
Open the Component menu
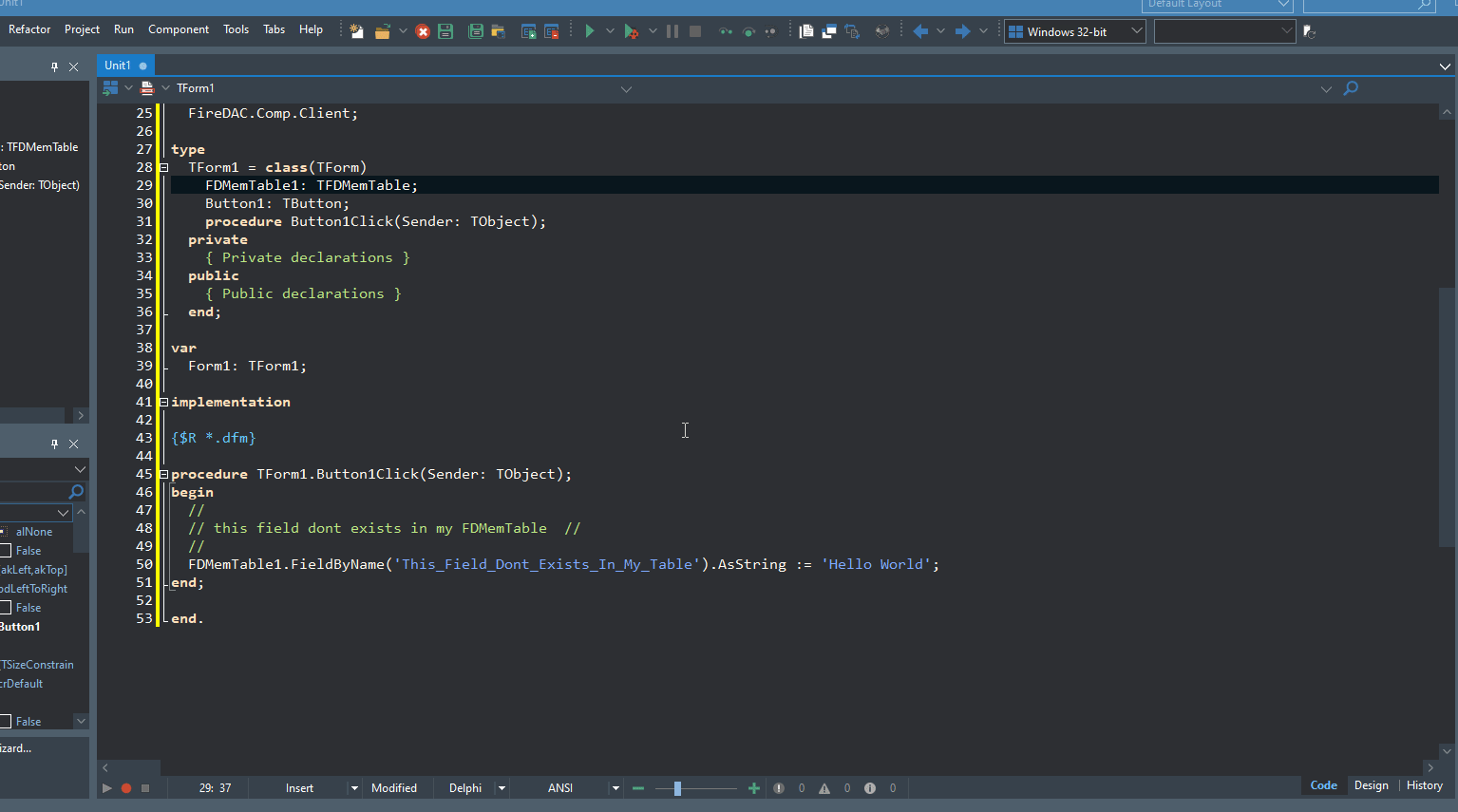point(178,29)
